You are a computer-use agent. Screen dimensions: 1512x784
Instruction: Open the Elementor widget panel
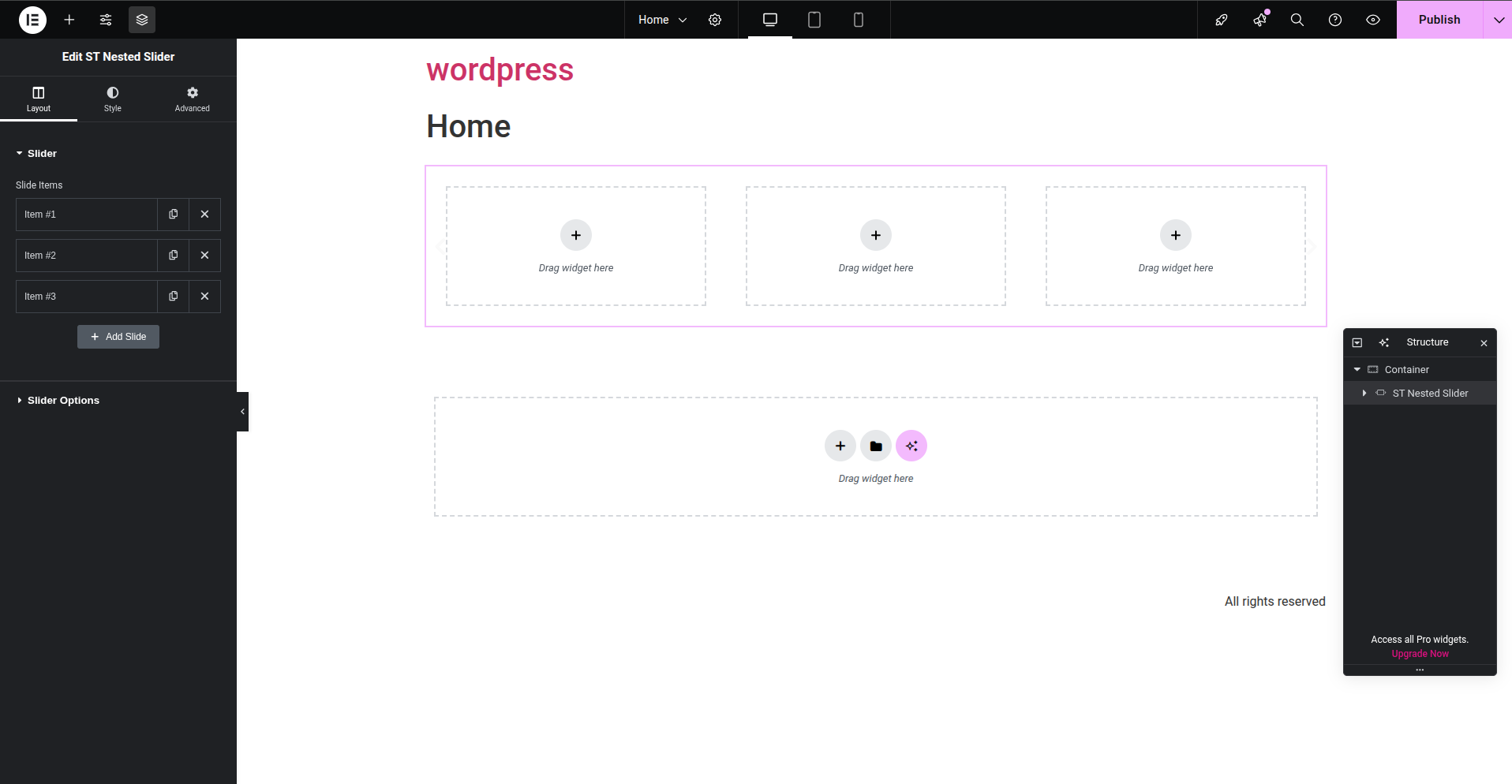click(x=69, y=20)
